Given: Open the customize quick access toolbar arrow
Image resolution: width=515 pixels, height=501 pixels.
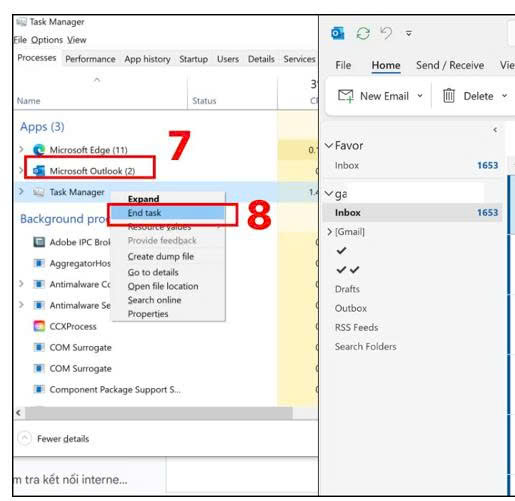Looking at the screenshot, I should click(409, 33).
